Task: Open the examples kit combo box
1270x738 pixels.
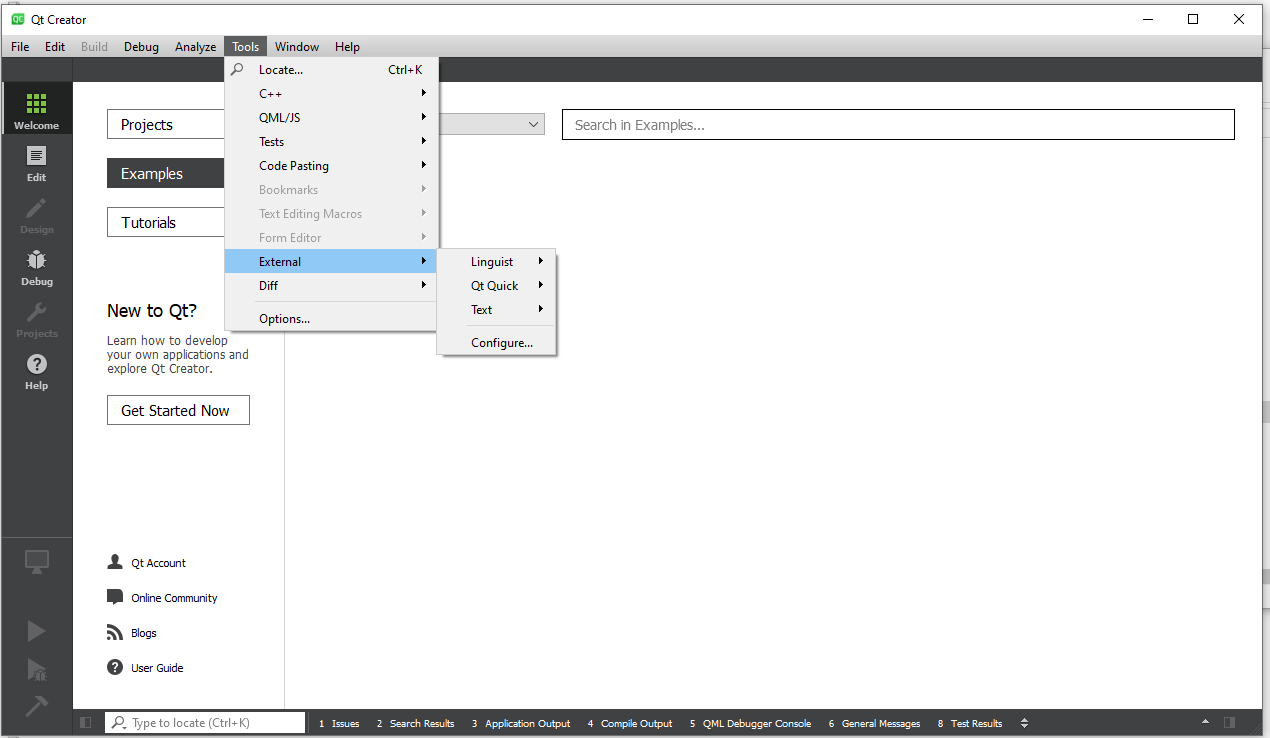Action: [491, 124]
